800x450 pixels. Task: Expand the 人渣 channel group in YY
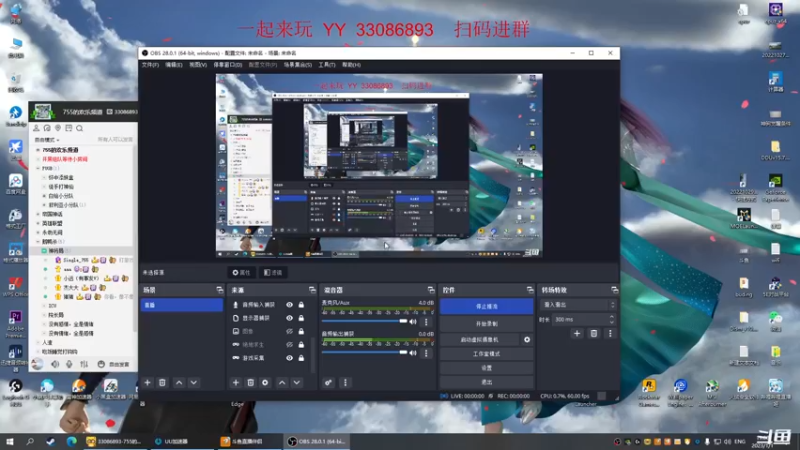pos(38,343)
